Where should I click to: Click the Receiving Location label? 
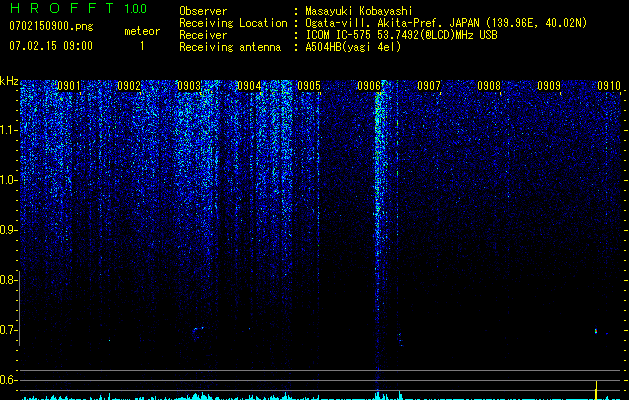tap(233, 23)
